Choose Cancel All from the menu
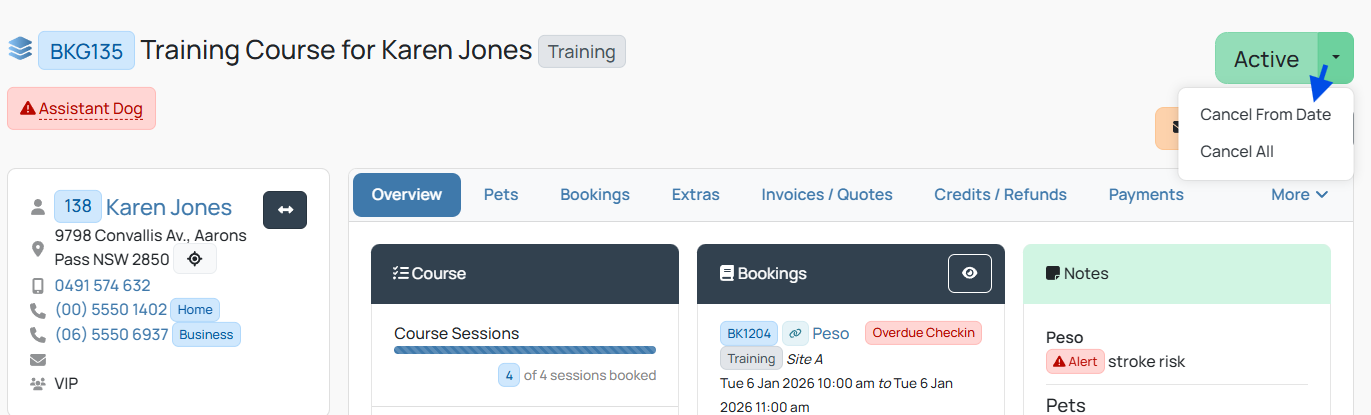The image size is (1371, 415). [1237, 152]
